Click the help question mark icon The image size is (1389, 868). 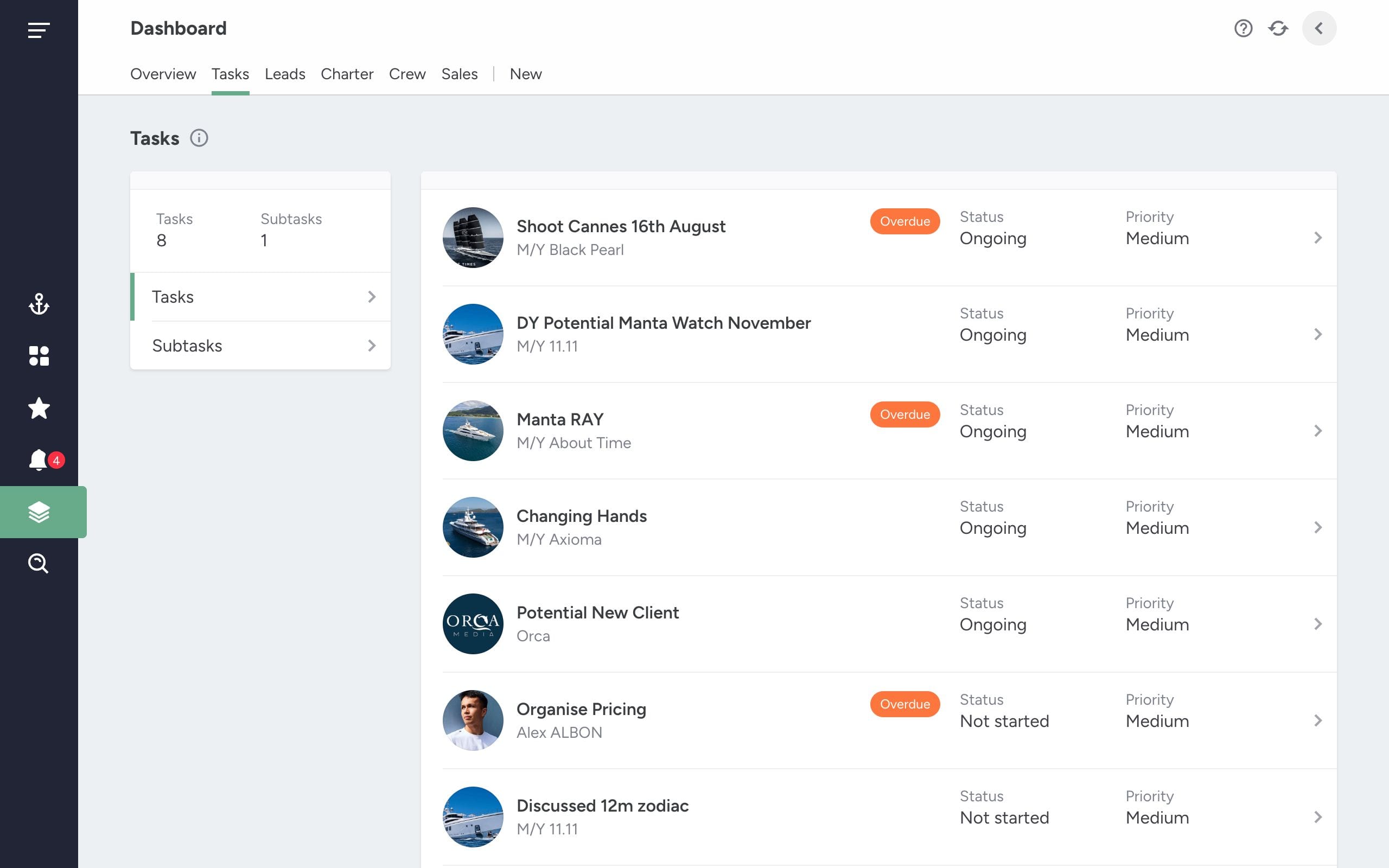pos(1243,28)
